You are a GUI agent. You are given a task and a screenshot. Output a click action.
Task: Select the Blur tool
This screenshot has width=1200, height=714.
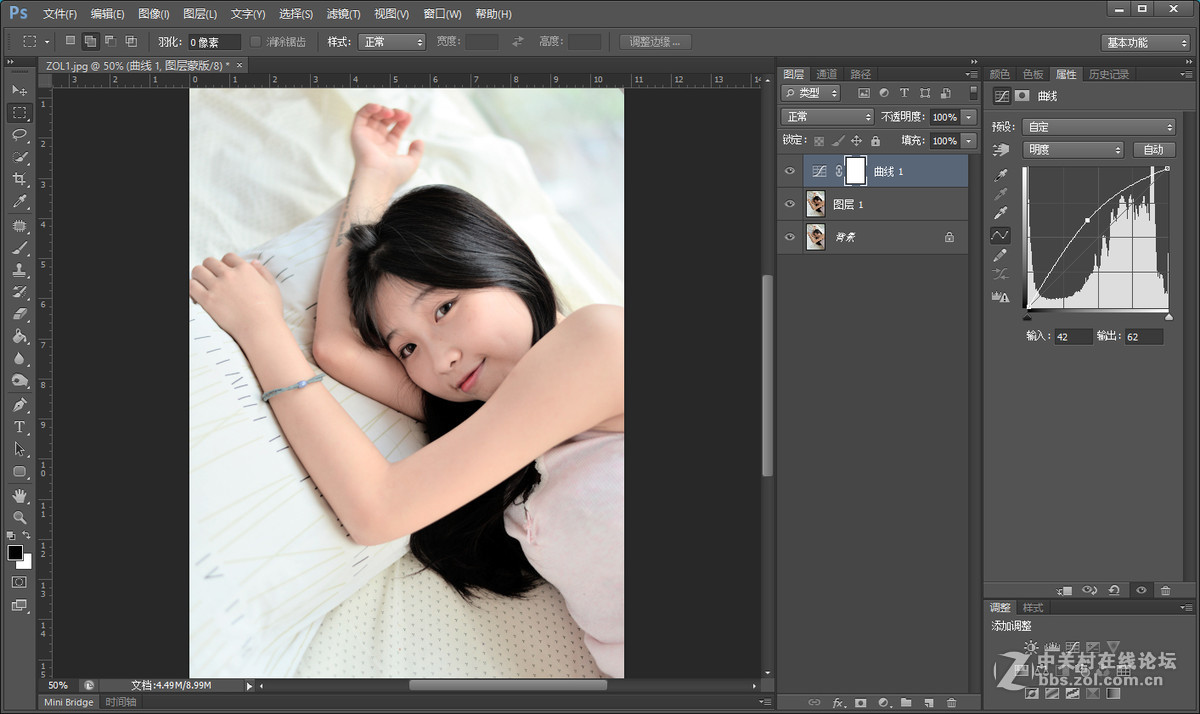pos(19,358)
